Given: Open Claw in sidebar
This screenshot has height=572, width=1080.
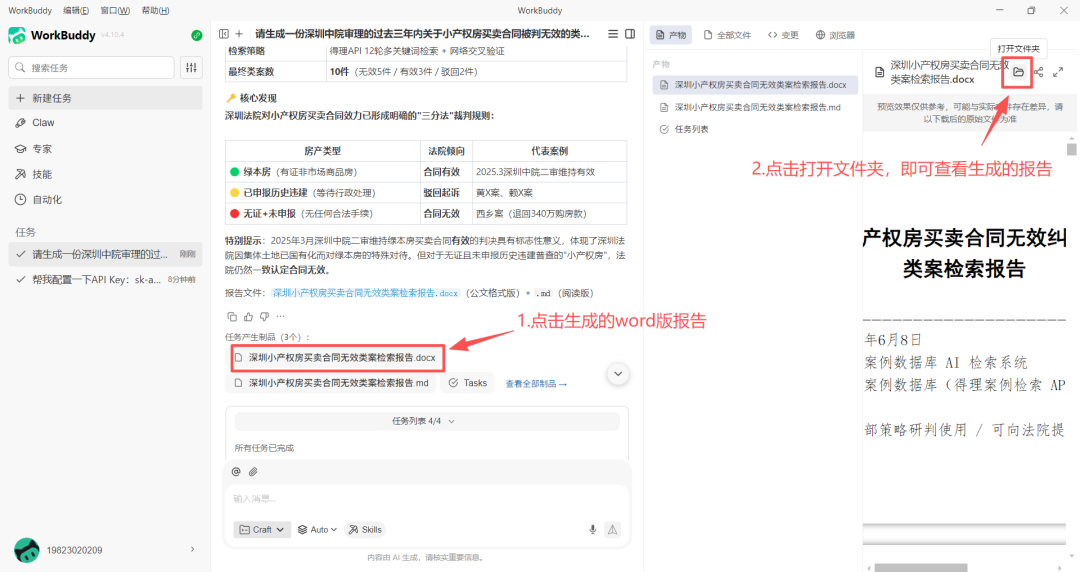Looking at the screenshot, I should (x=105, y=123).
